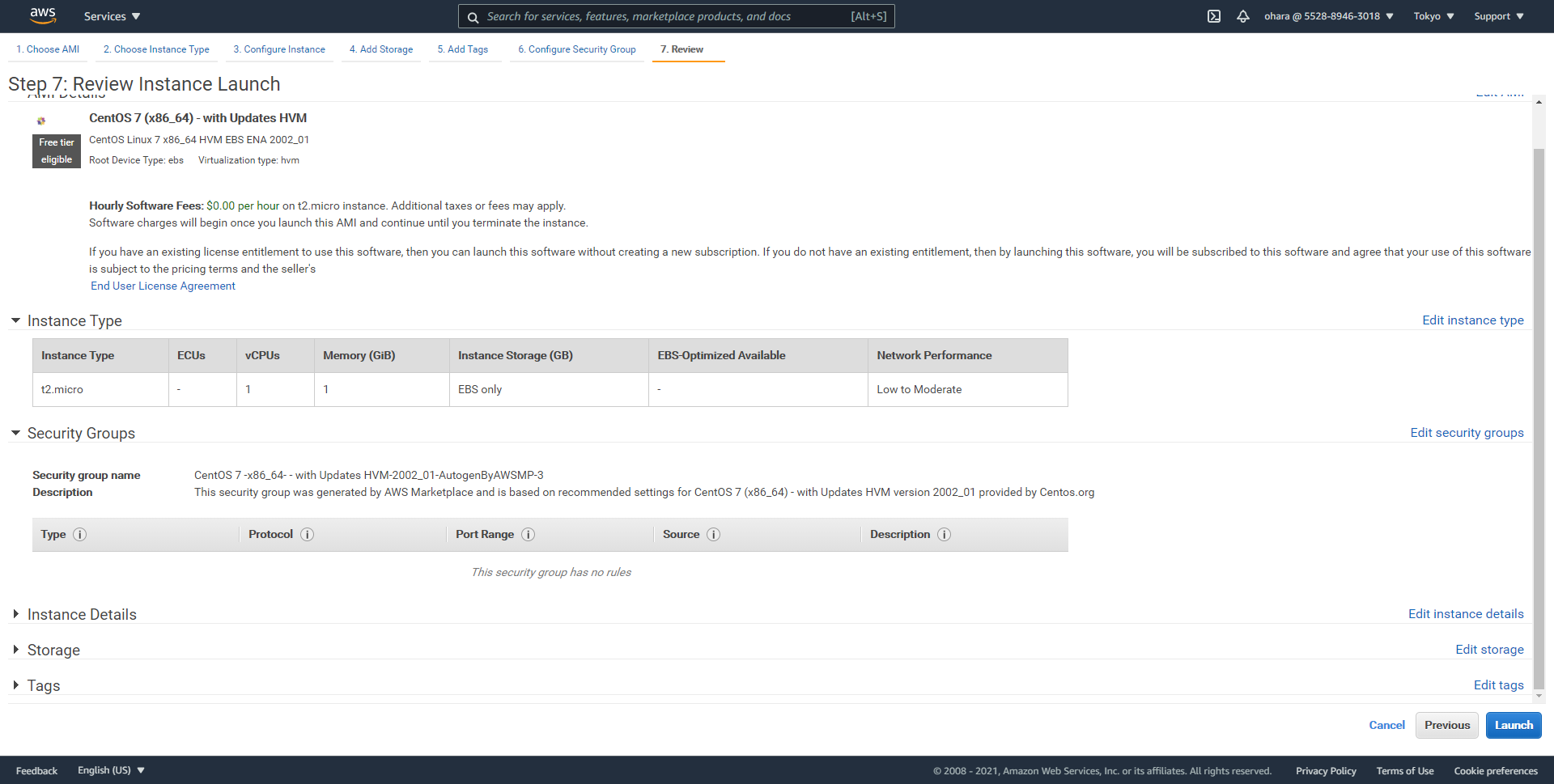Viewport: 1554px width, 784px height.
Task: Go to step 5 Add Tags
Action: pos(463,49)
